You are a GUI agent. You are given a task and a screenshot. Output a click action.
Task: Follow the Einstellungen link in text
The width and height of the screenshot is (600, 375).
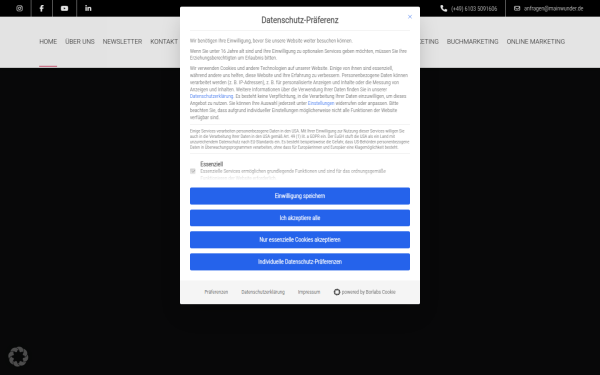[321, 103]
